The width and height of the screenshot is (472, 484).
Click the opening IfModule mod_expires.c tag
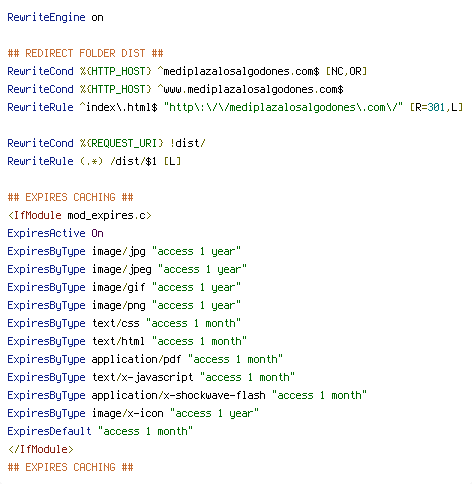[80, 215]
